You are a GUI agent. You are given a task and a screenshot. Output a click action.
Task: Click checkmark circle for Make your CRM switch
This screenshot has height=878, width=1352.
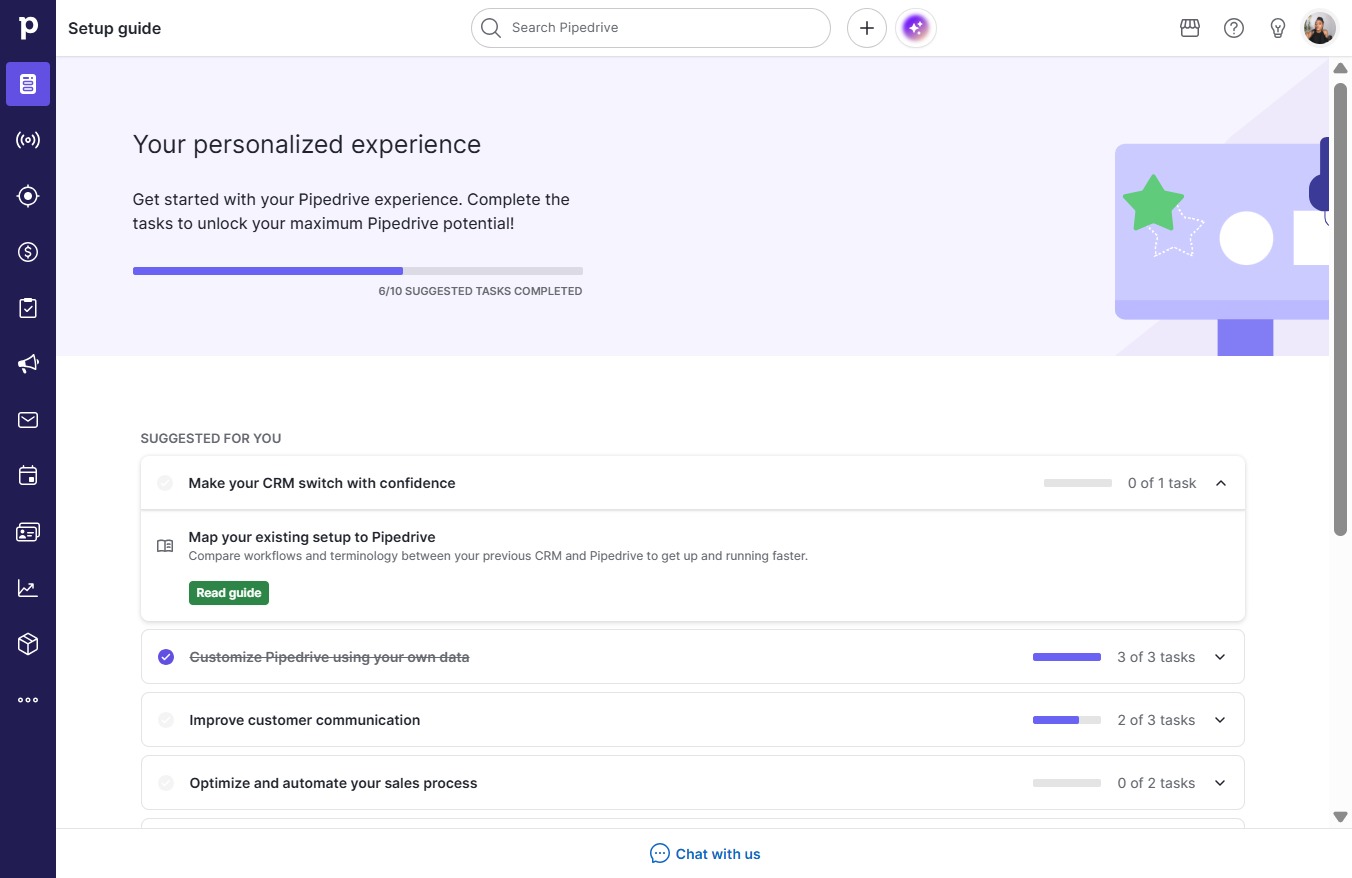165,483
